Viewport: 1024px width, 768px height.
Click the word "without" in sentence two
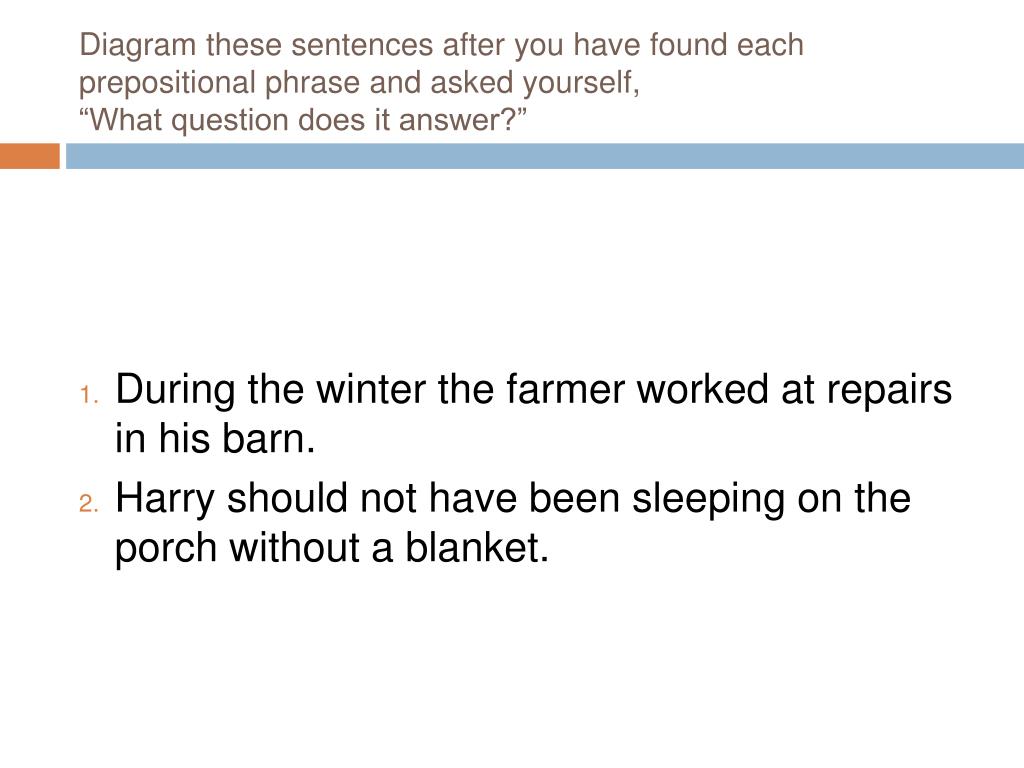(x=295, y=547)
